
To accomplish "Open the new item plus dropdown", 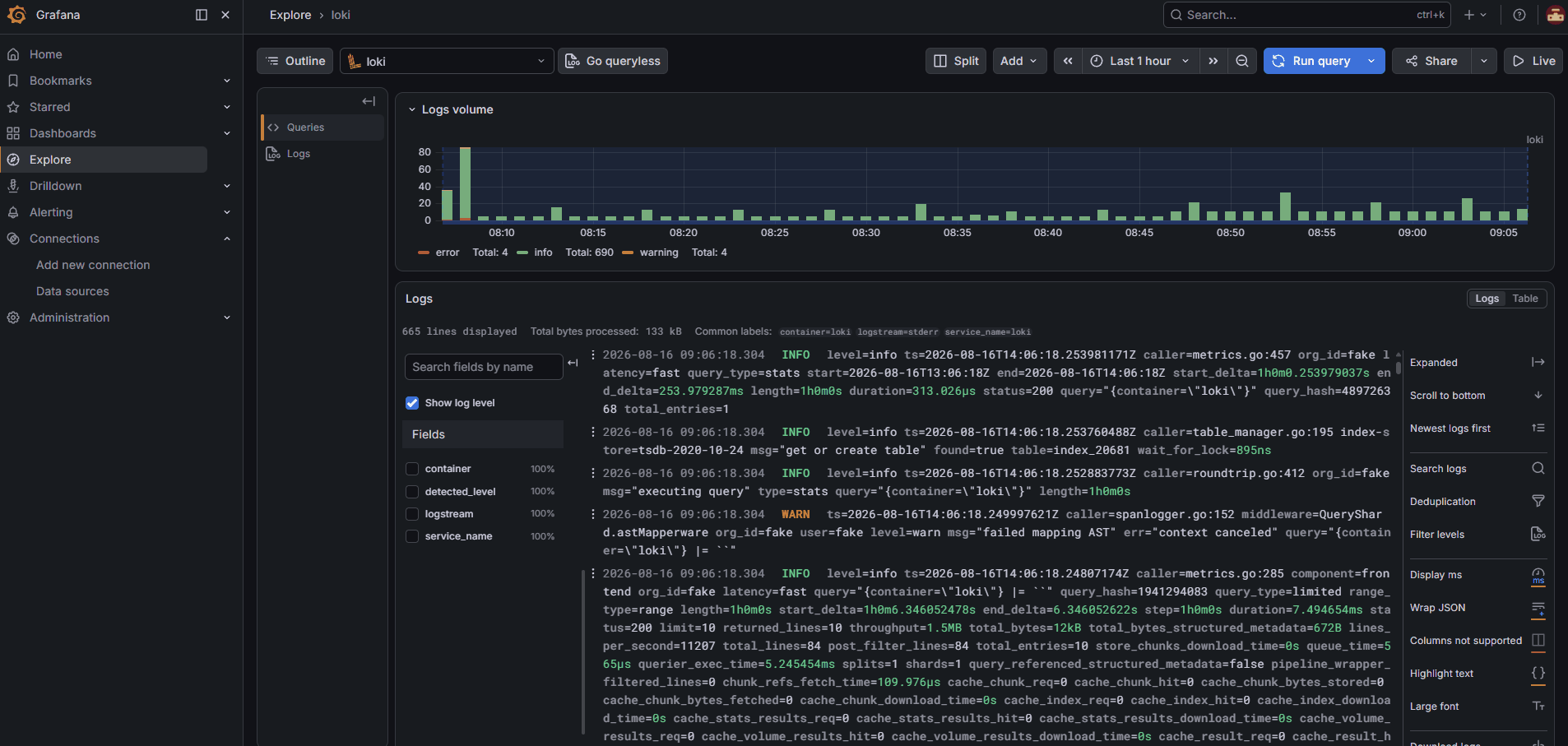I will 1475,15.
